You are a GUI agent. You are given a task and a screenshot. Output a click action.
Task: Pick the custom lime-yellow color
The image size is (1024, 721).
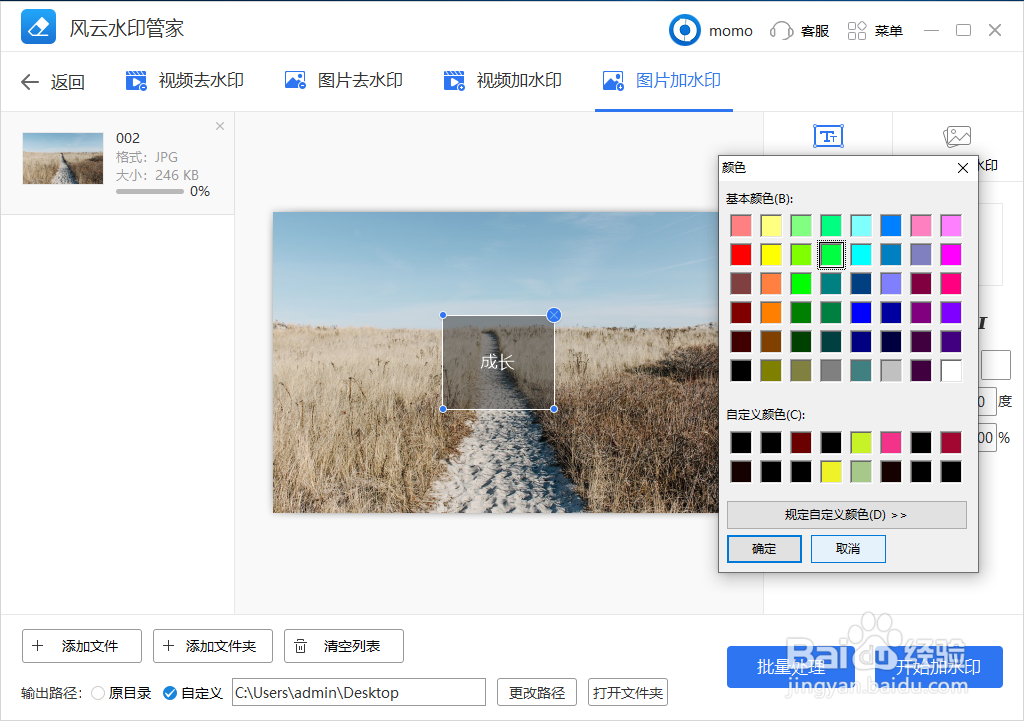click(x=861, y=442)
